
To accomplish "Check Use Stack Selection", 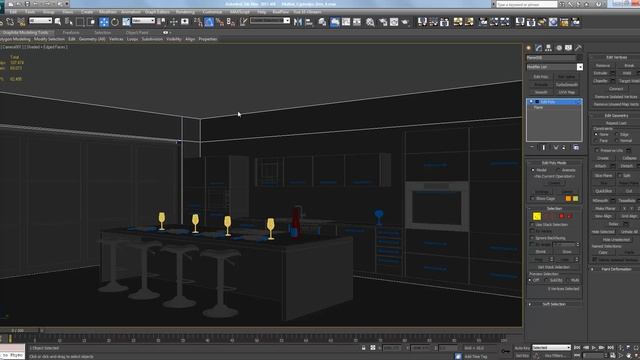I will tap(532, 224).
